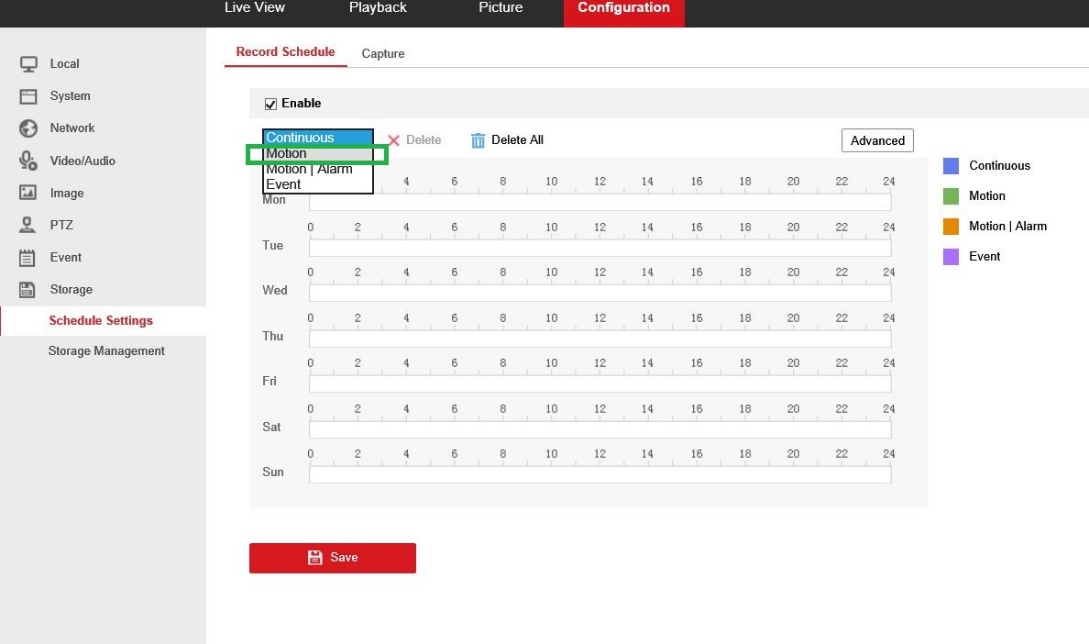Select Continuous in the record type list
The image size is (1089, 644).
click(317, 138)
